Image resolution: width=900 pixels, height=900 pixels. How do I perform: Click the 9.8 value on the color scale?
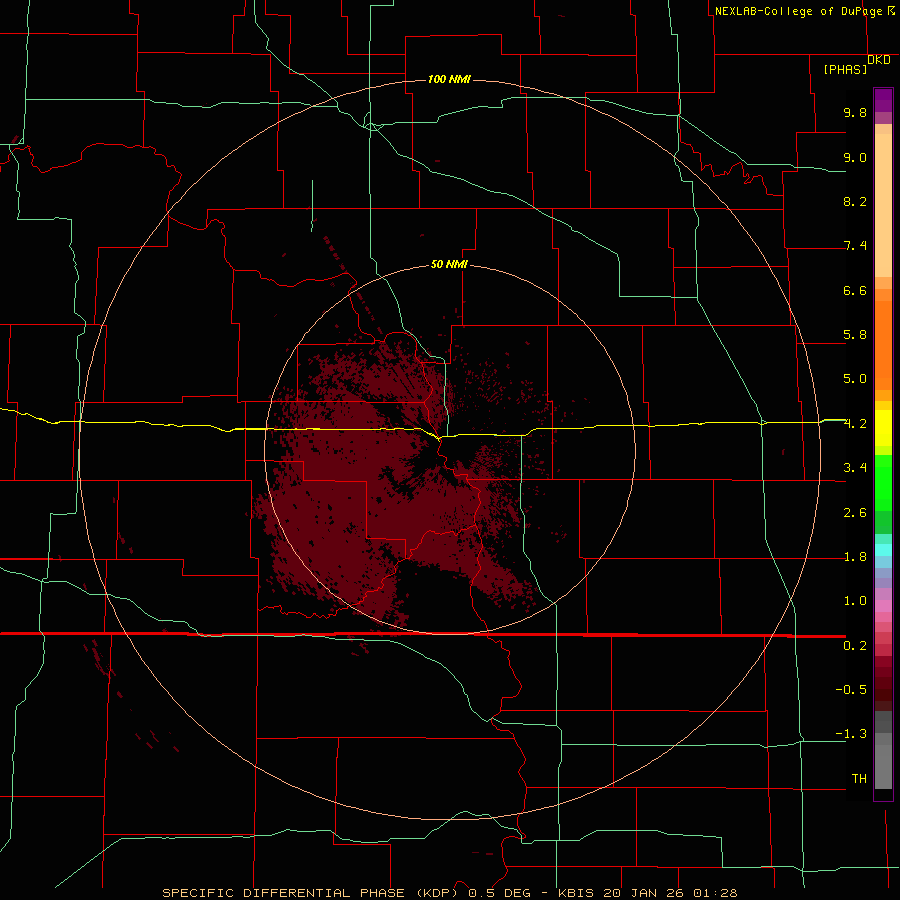click(x=855, y=112)
